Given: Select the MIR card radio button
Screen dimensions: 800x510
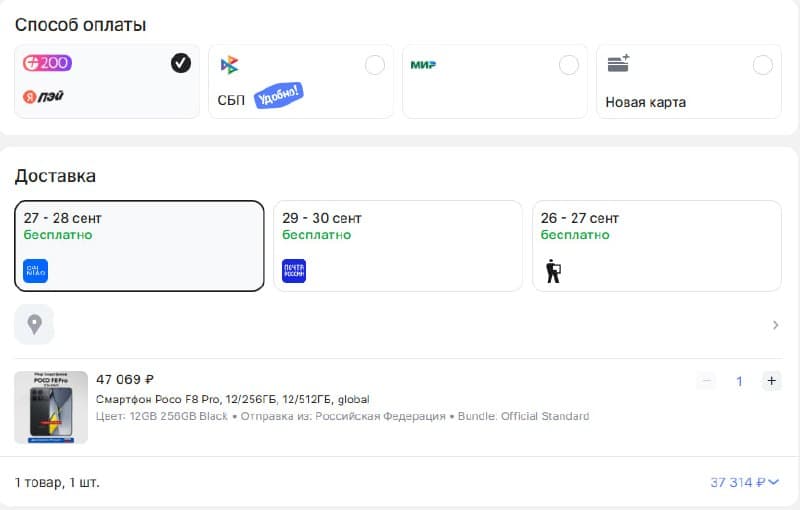Looking at the screenshot, I should click(569, 65).
